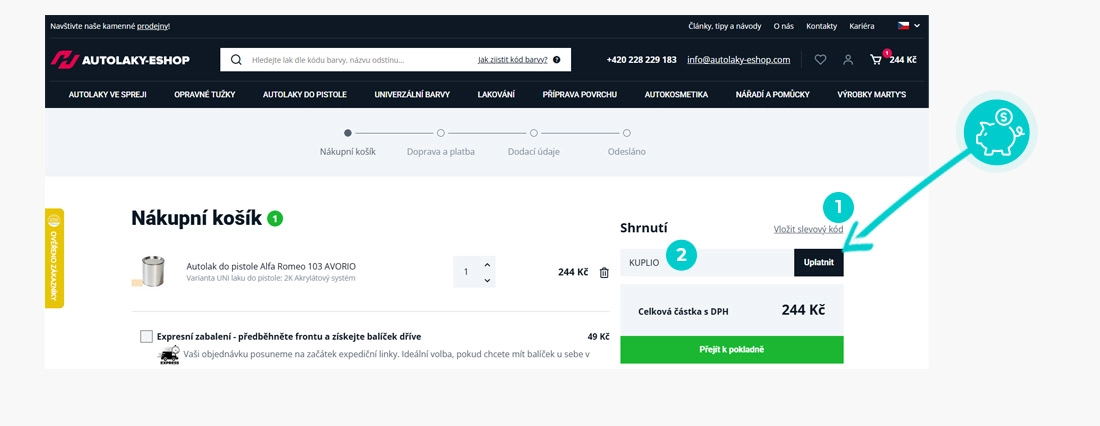The width and height of the screenshot is (1100, 426).
Task: Open the Výrobky Marty's menu
Action: tap(871, 95)
